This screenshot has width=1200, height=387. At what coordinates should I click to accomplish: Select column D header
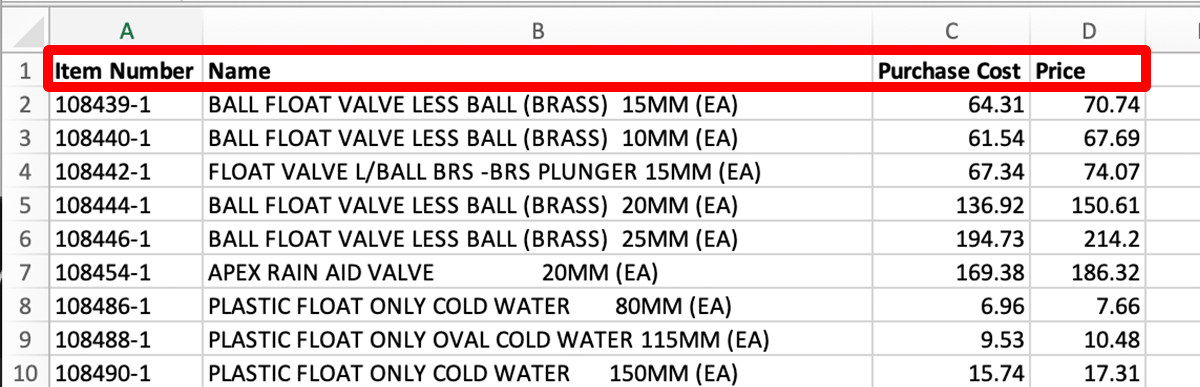click(x=1089, y=31)
